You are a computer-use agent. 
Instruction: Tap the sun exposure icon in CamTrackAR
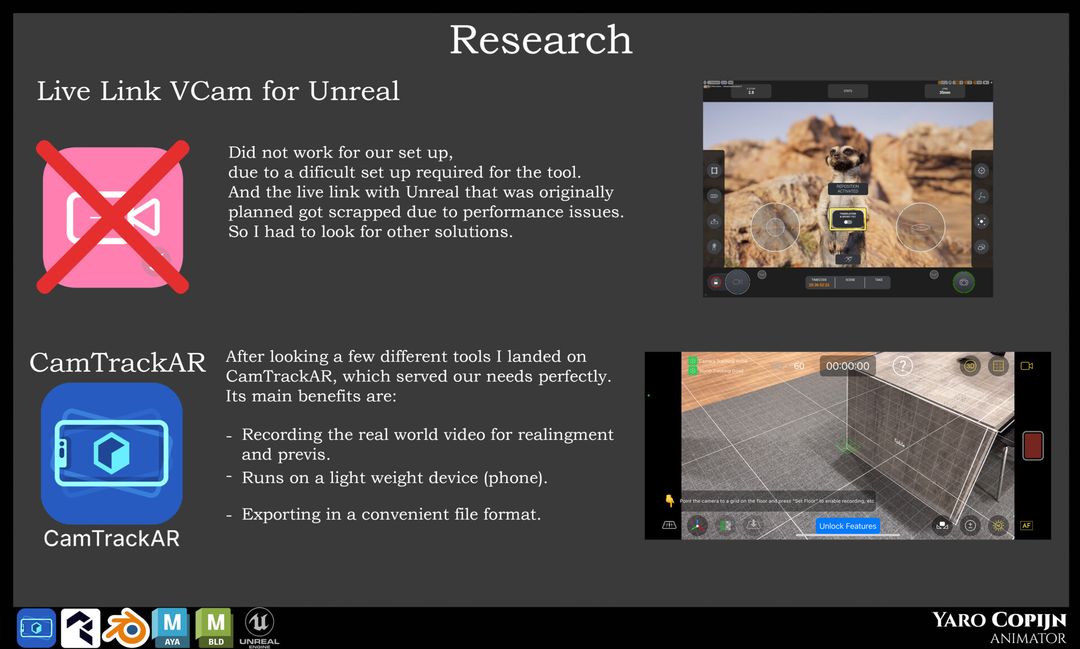pos(998,526)
